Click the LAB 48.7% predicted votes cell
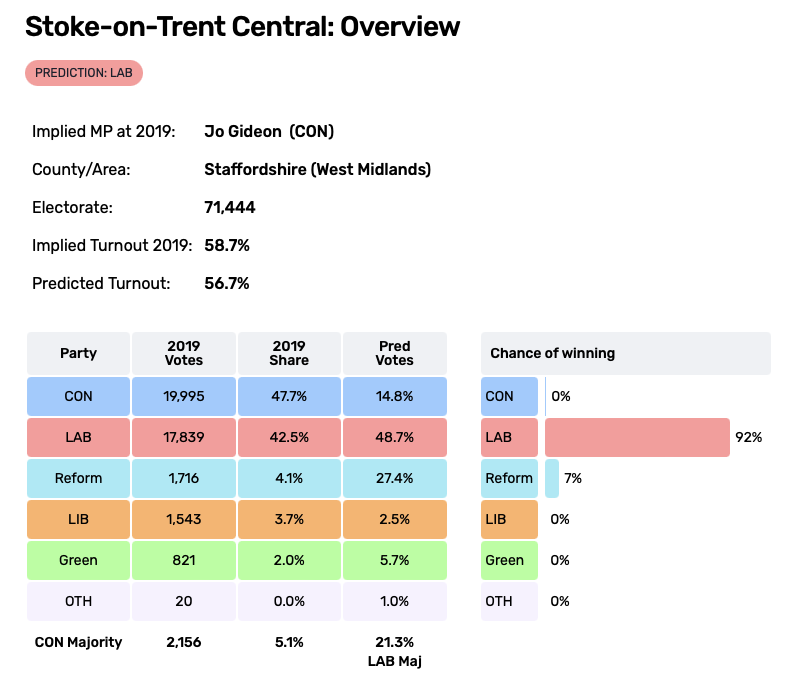 coord(394,437)
